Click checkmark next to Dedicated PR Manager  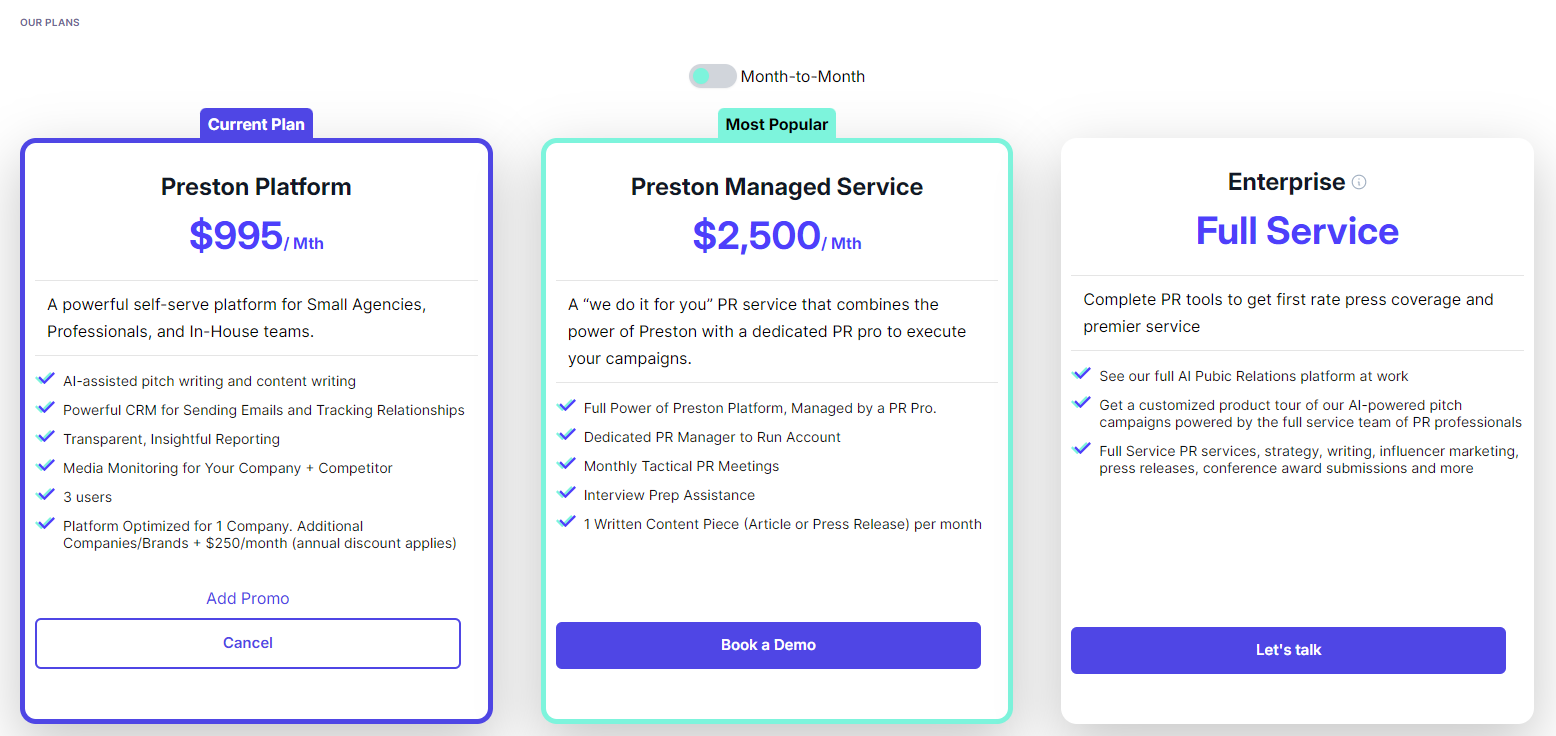566,435
